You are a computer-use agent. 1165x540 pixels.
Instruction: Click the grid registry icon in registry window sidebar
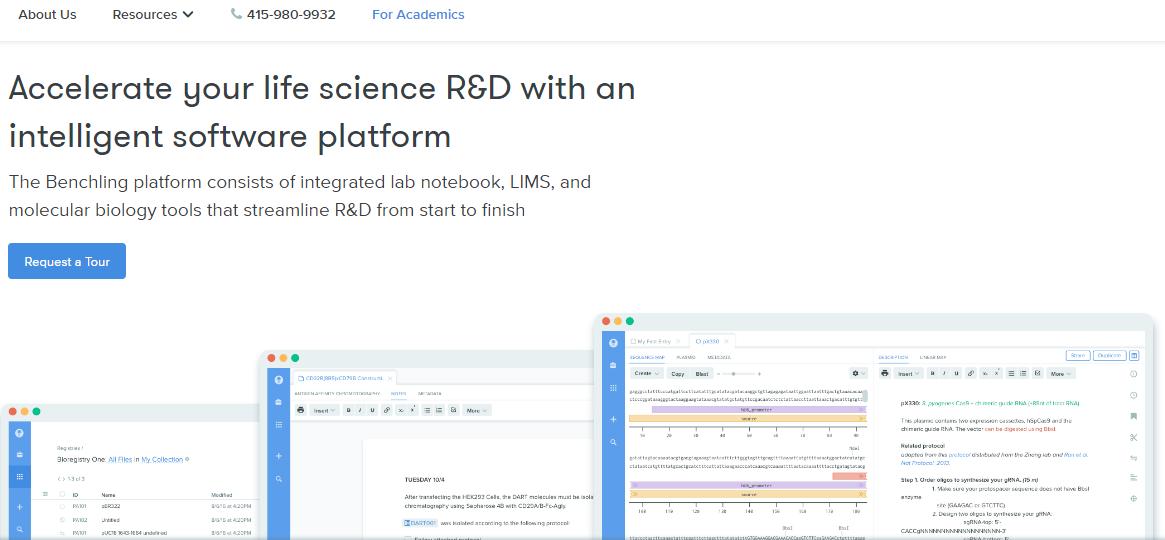pos(19,476)
